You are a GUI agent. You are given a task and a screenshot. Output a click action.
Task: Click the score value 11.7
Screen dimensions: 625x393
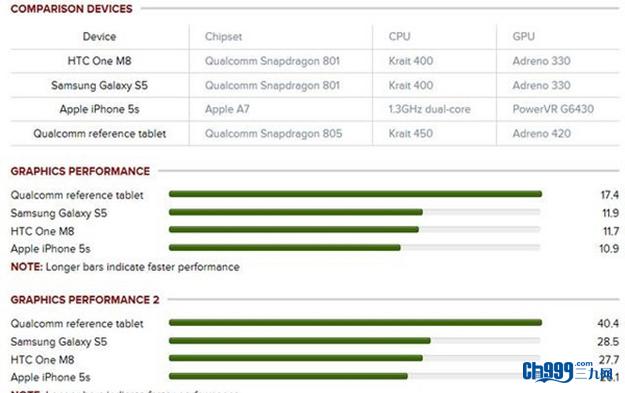tap(611, 231)
